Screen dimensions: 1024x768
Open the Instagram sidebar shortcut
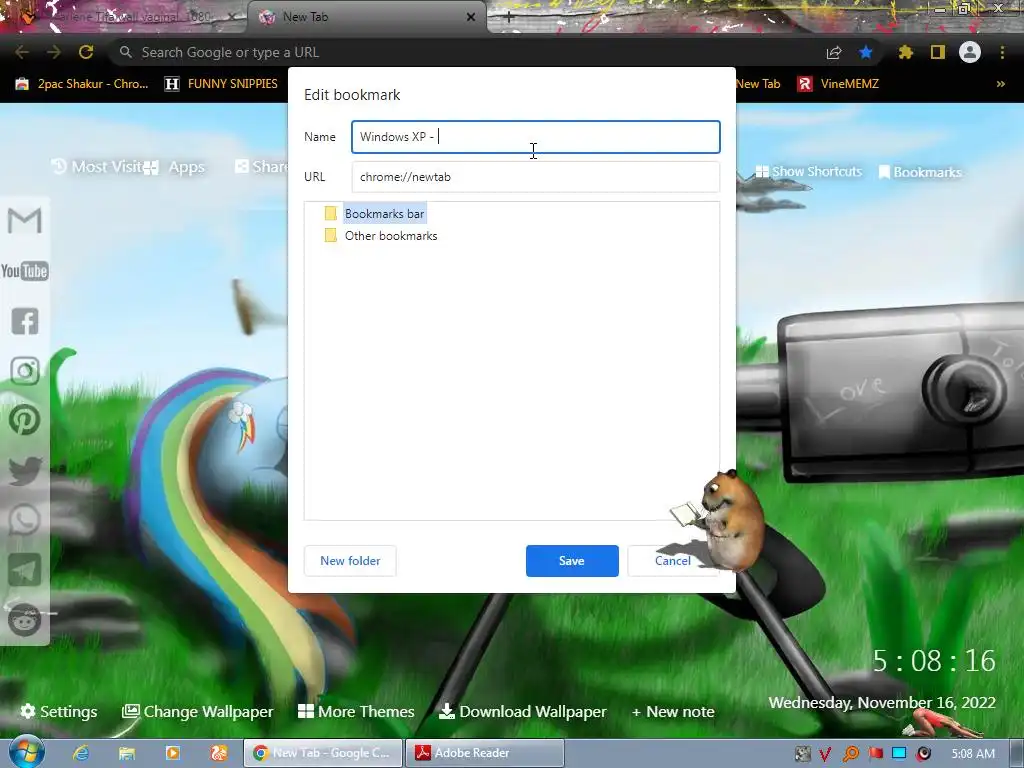(x=25, y=371)
